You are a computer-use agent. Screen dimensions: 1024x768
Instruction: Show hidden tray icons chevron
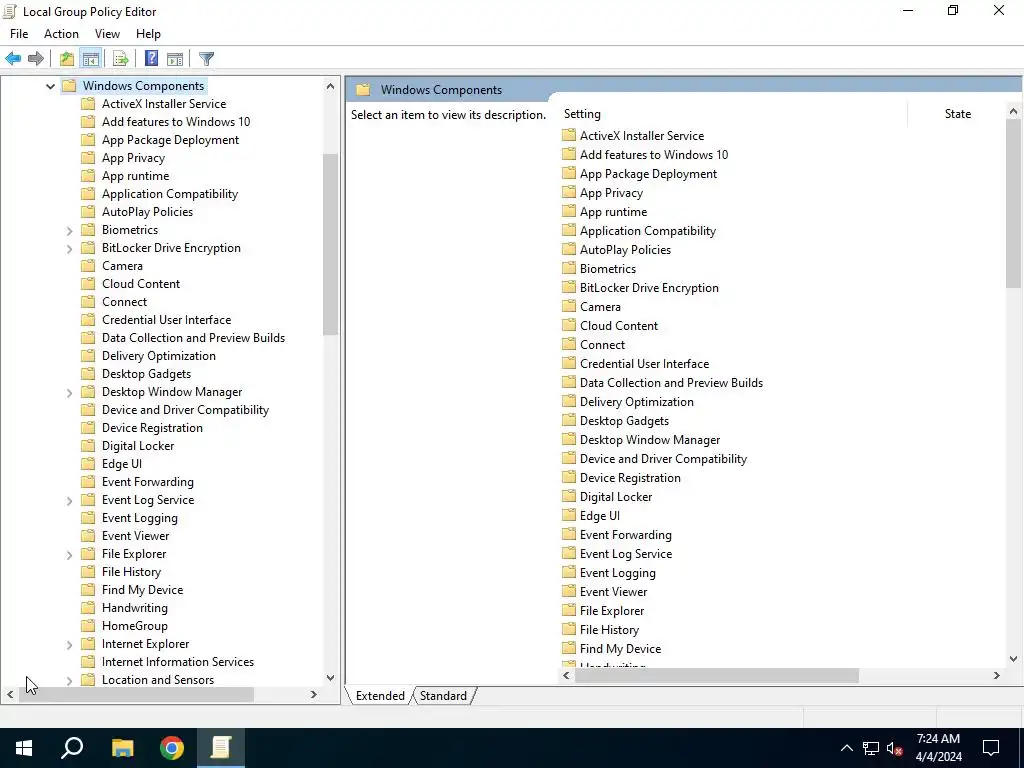point(846,748)
